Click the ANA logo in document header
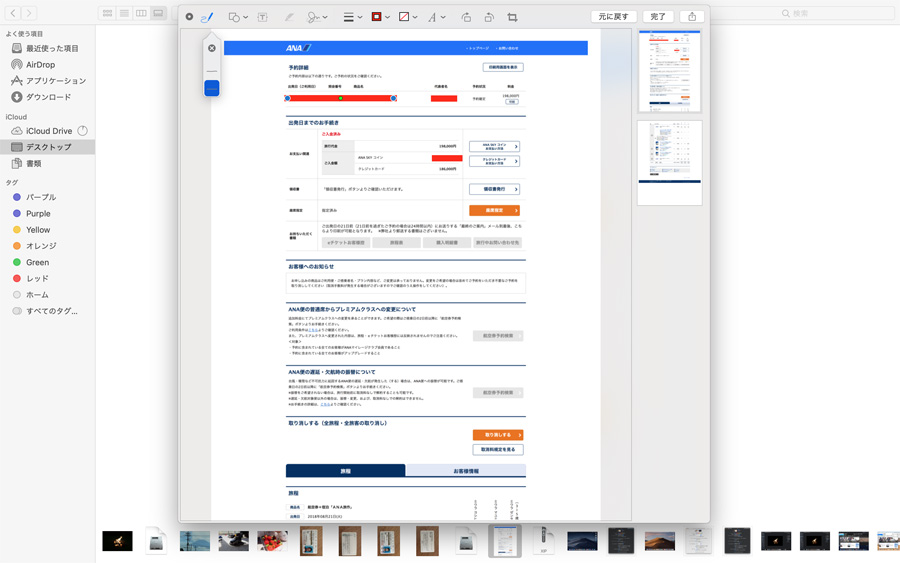 pos(298,48)
